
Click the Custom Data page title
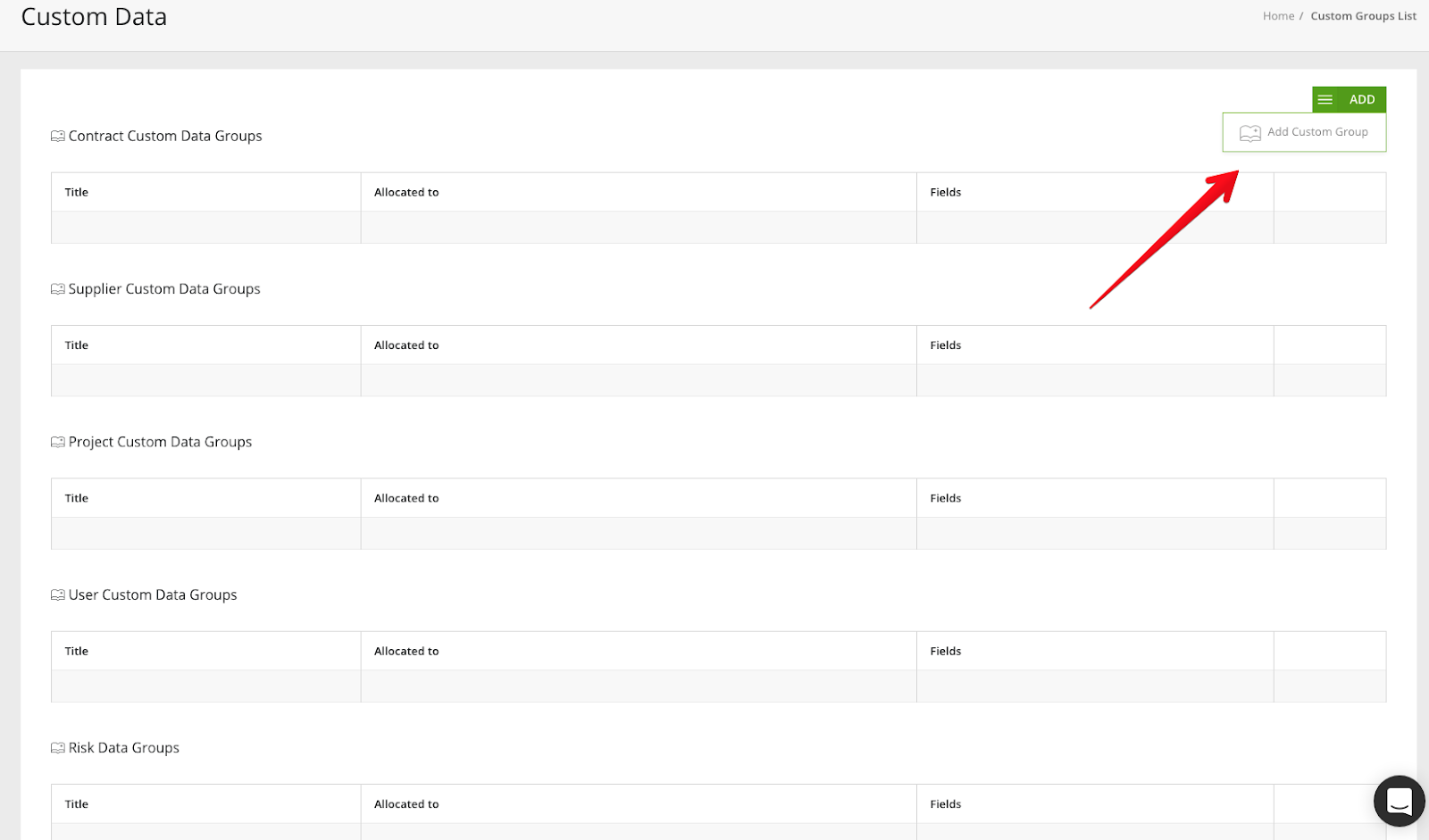point(94,17)
